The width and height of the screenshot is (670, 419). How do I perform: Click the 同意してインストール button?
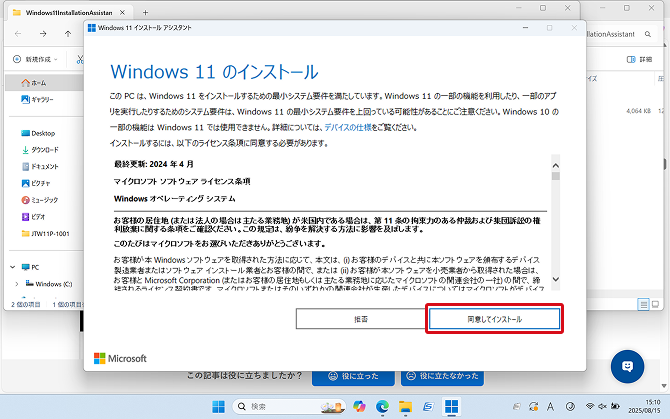click(494, 319)
